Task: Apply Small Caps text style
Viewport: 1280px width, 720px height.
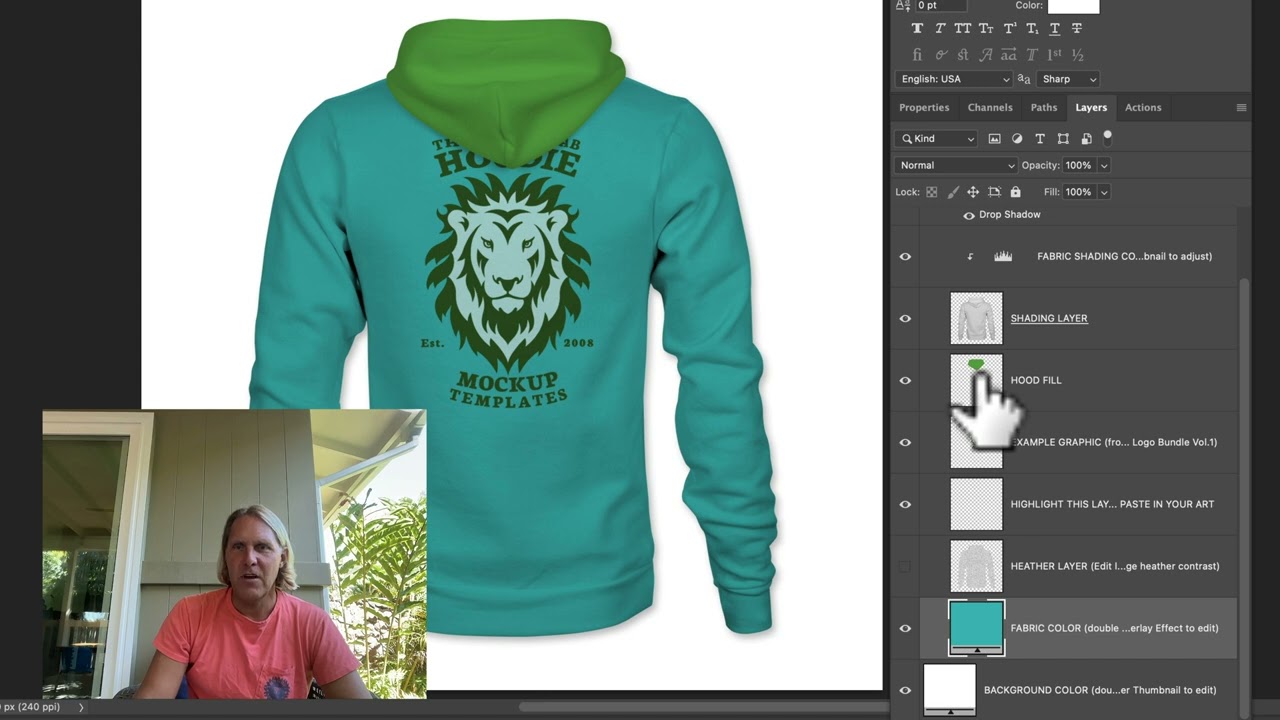Action: pyautogui.click(x=986, y=29)
